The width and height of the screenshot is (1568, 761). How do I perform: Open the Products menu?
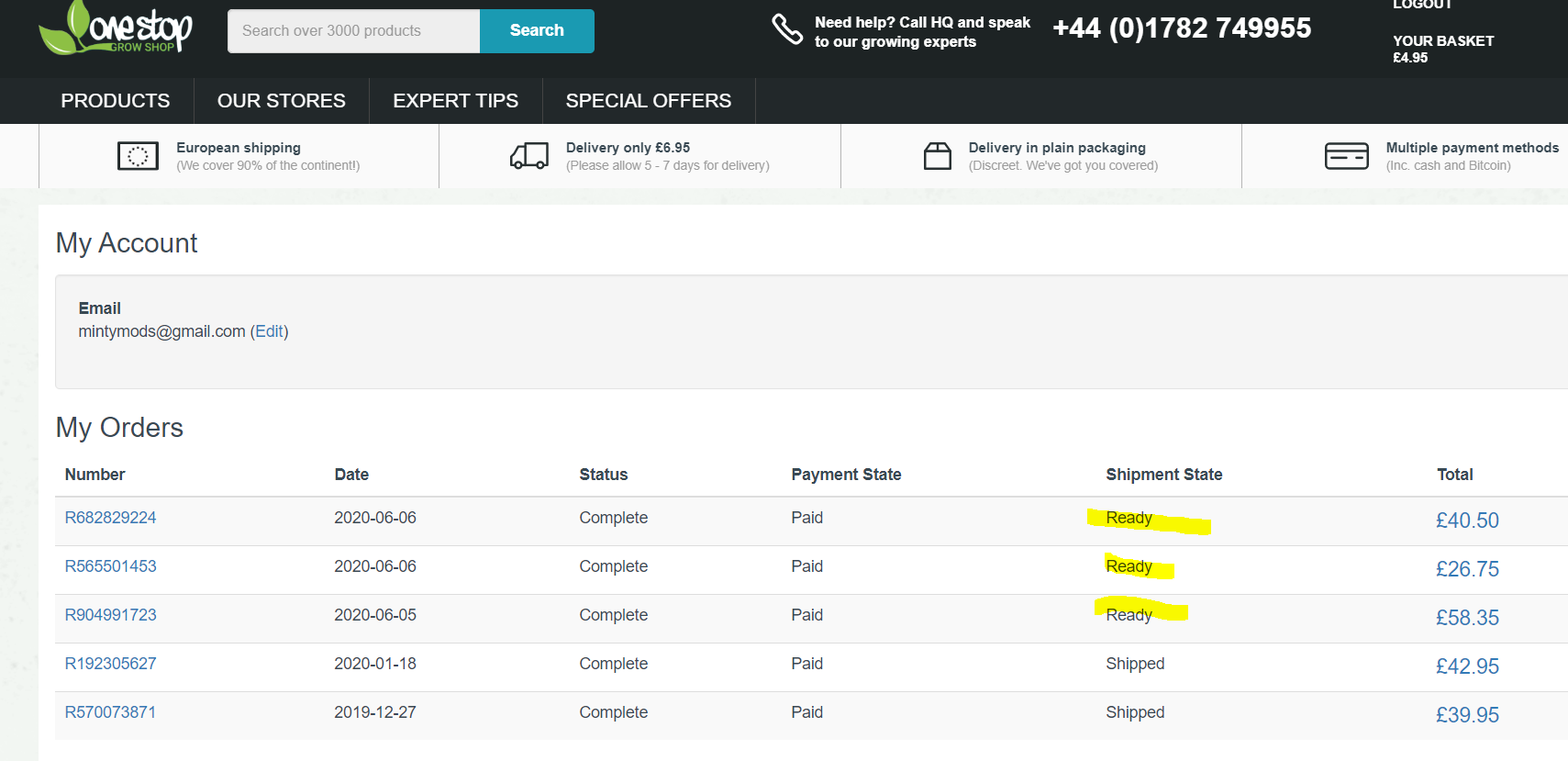116,101
